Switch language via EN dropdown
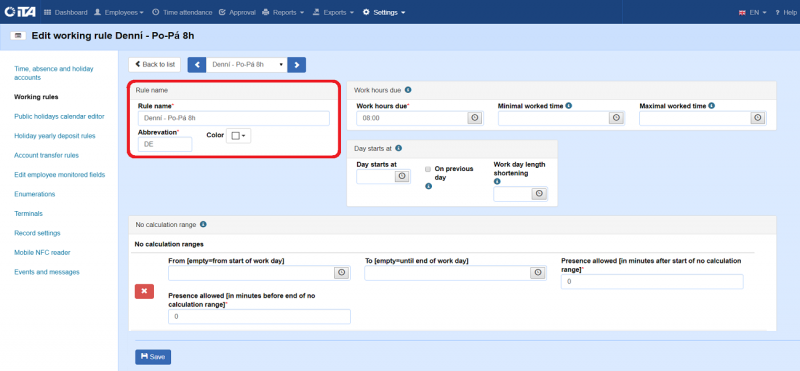800x371 pixels. (x=753, y=12)
